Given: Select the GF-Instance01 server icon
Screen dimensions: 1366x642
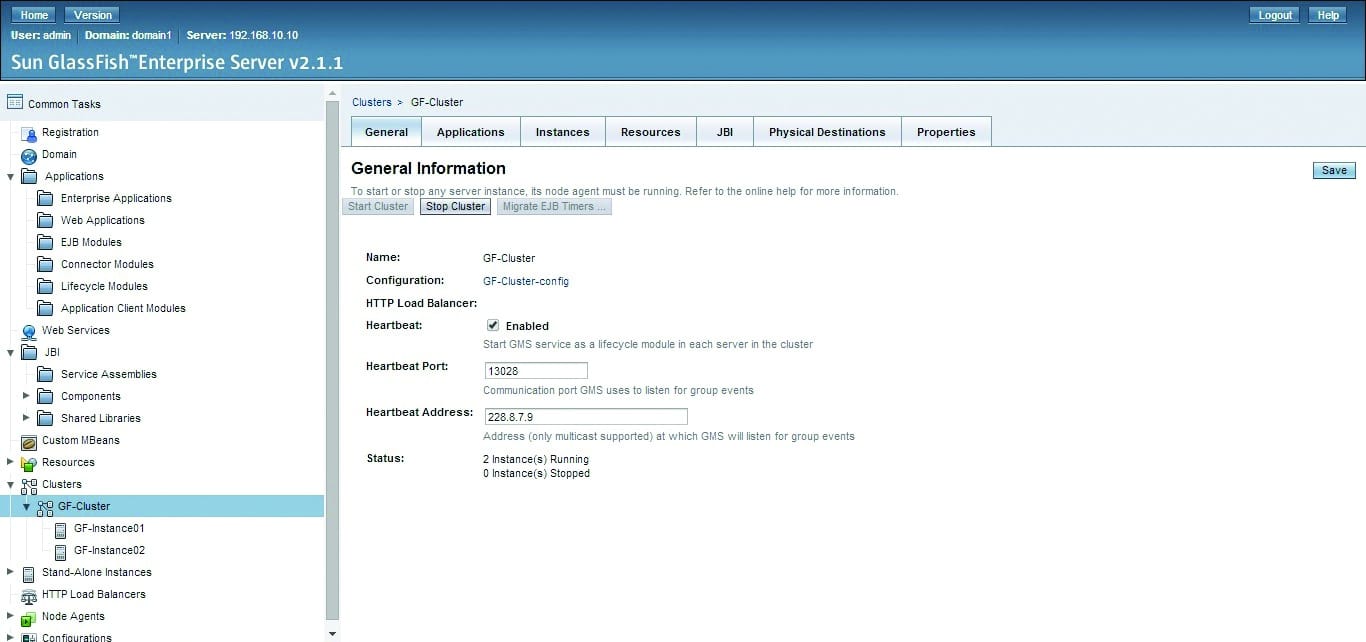Looking at the screenshot, I should (61, 528).
